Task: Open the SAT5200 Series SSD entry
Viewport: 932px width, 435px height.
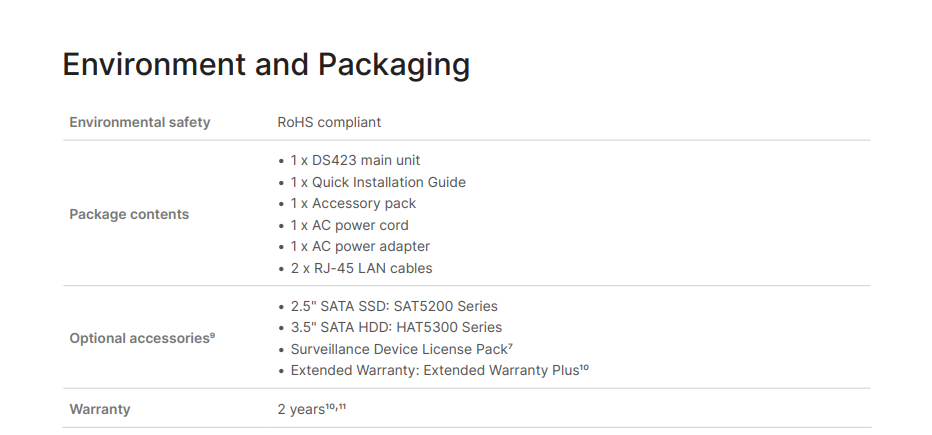Action: pyautogui.click(x=394, y=306)
